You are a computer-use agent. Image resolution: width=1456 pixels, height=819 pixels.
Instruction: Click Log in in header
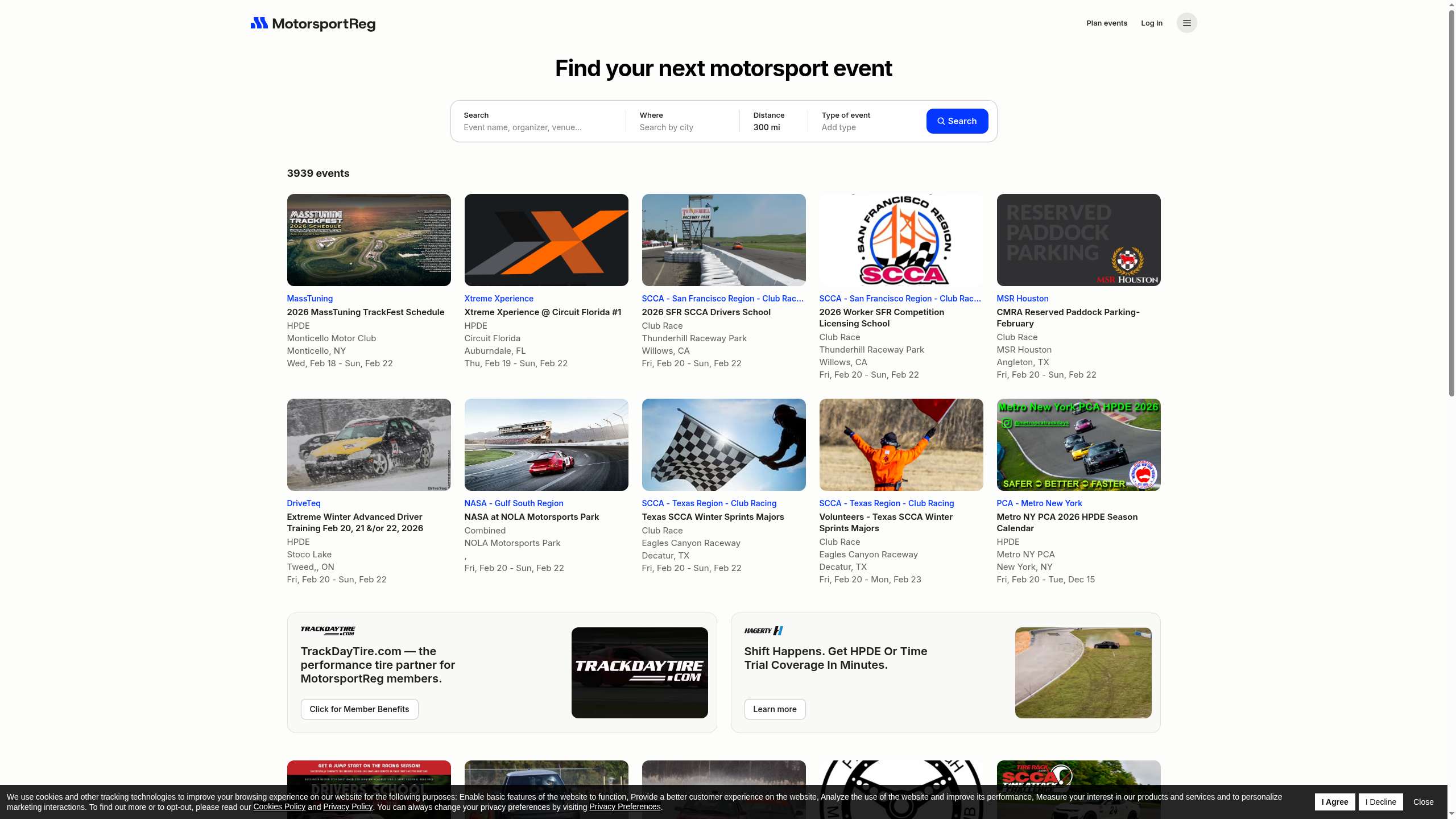click(x=1151, y=23)
